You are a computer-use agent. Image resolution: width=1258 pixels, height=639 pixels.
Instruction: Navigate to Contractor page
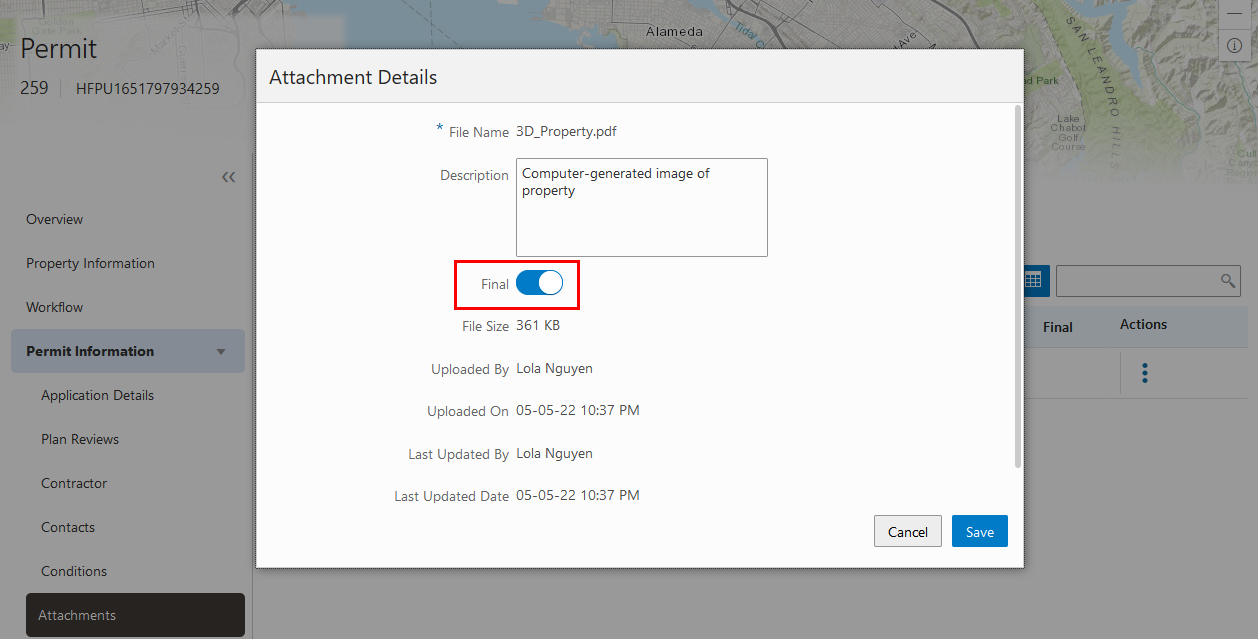point(74,483)
